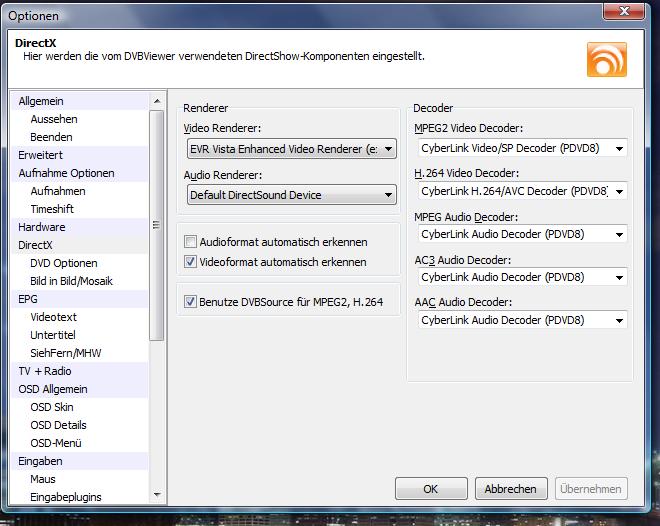Open Bild in Bild/Mosaik settings

click(x=72, y=281)
